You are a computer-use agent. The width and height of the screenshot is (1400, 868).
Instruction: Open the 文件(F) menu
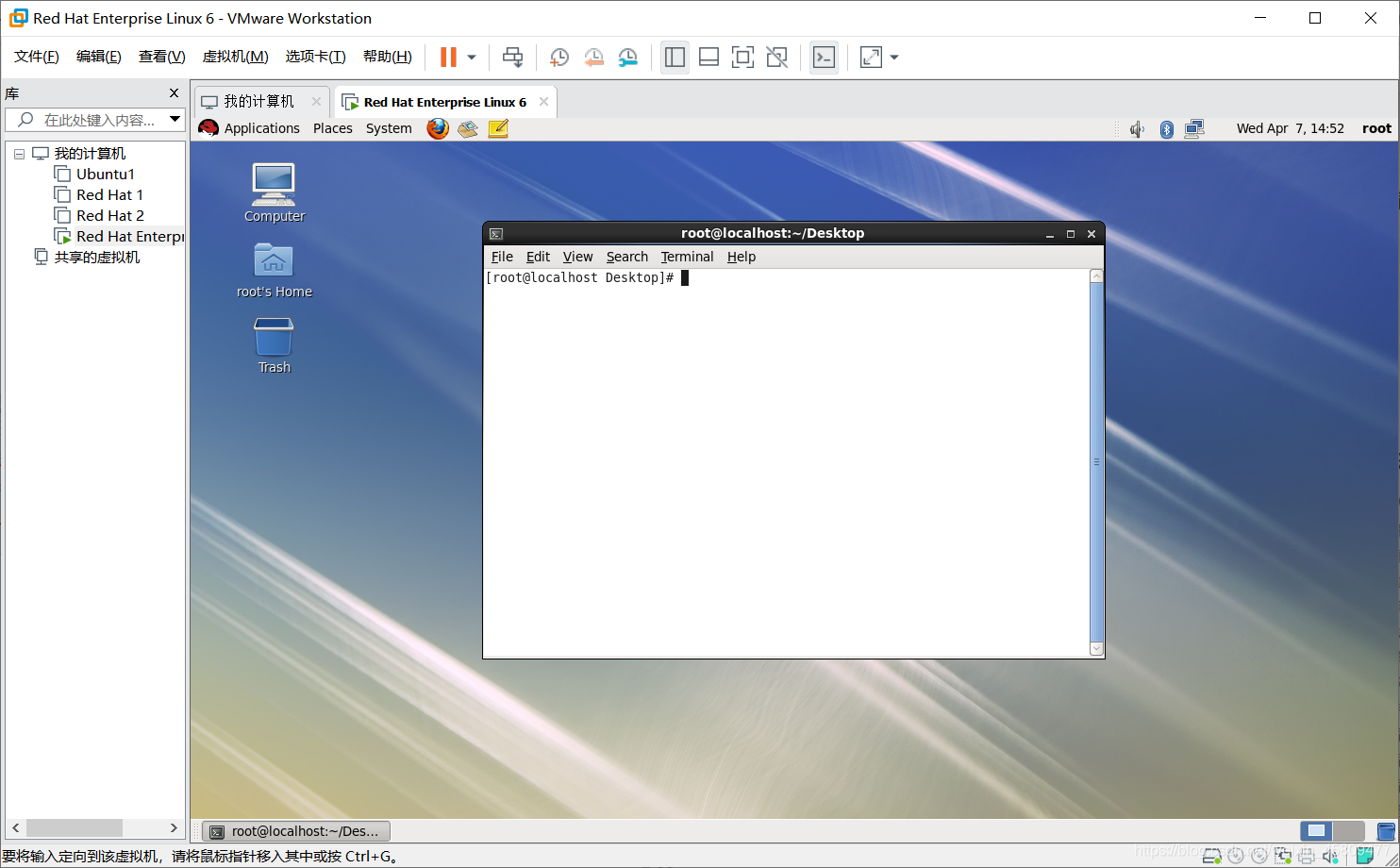37,57
